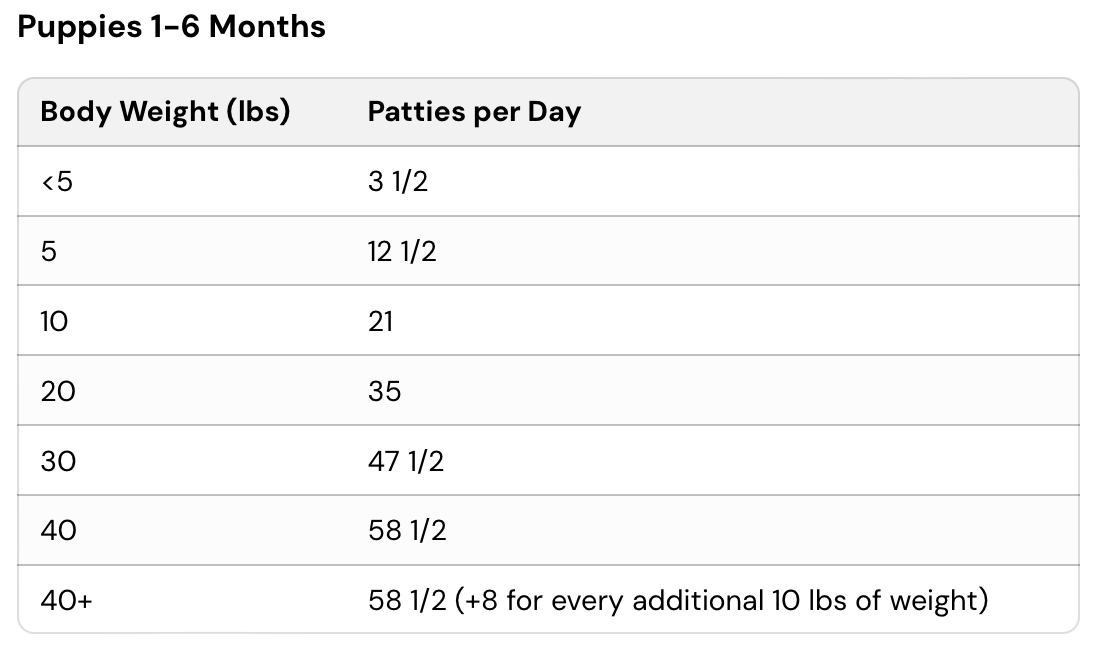The image size is (1112, 670).
Task: Click the "40+" body weight cell
Action: click(x=66, y=601)
